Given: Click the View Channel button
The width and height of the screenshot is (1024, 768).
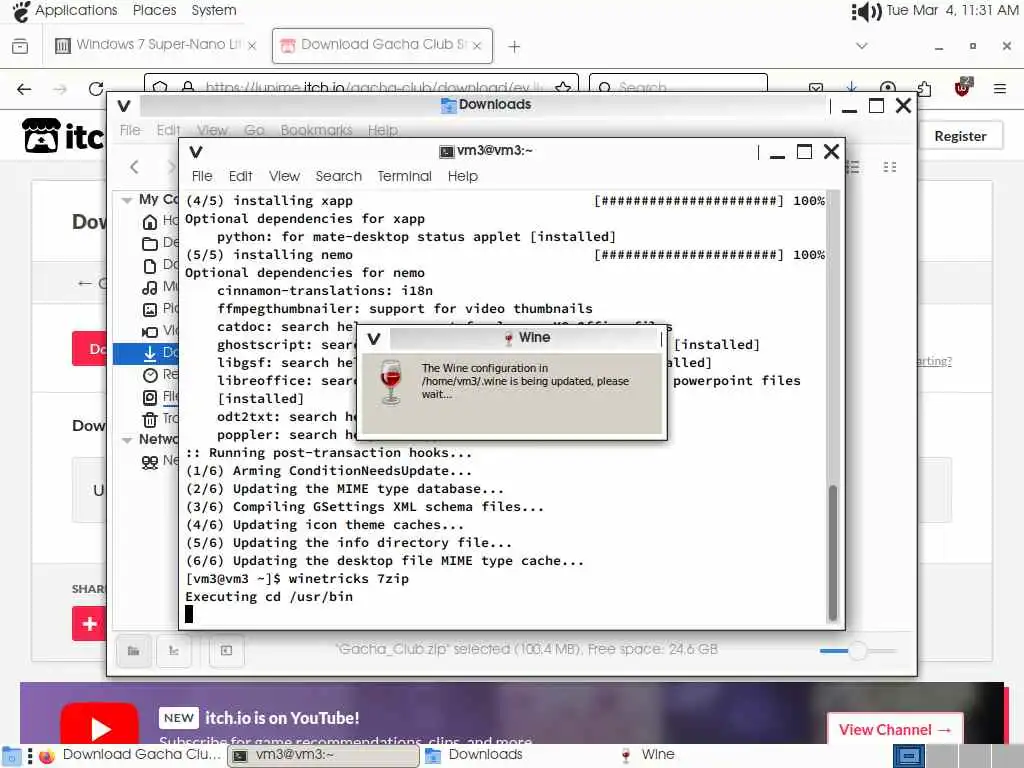Looking at the screenshot, I should pos(895,729).
